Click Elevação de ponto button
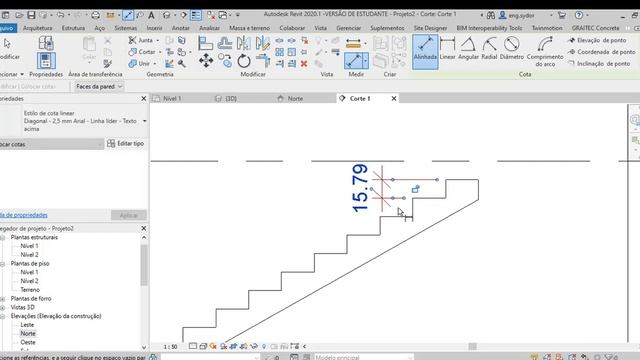Image resolution: width=640 pixels, height=360 pixels. click(597, 40)
